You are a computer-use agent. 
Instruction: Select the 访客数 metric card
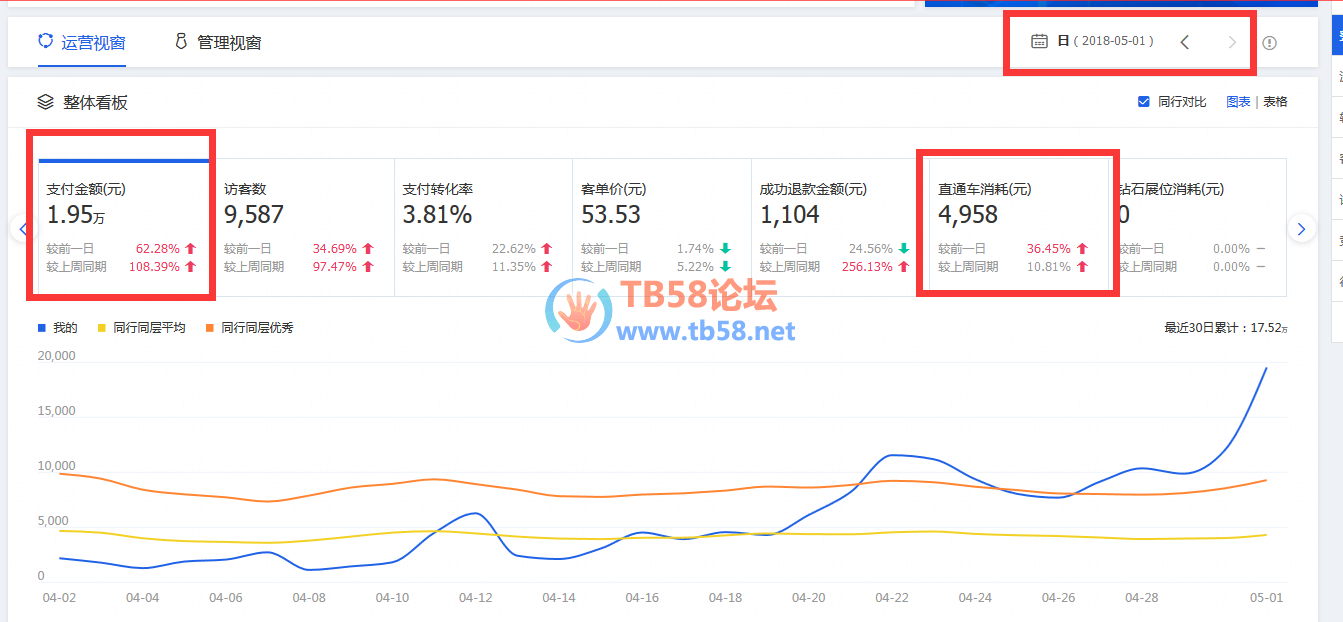point(304,227)
